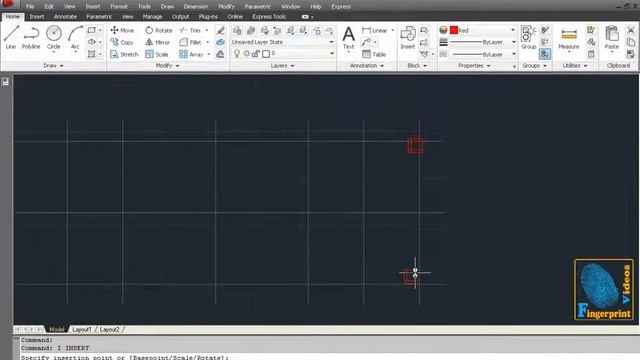The width and height of the screenshot is (640, 360).
Task: Select the Model tab
Action: [x=56, y=329]
